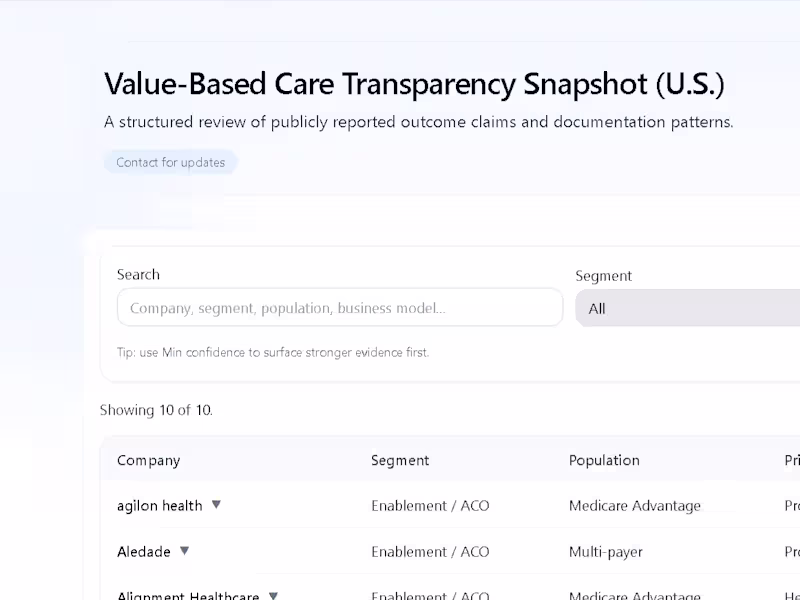Screen dimensions: 800x600
Task: Click the Contact for updates button
Action: click(x=170, y=162)
